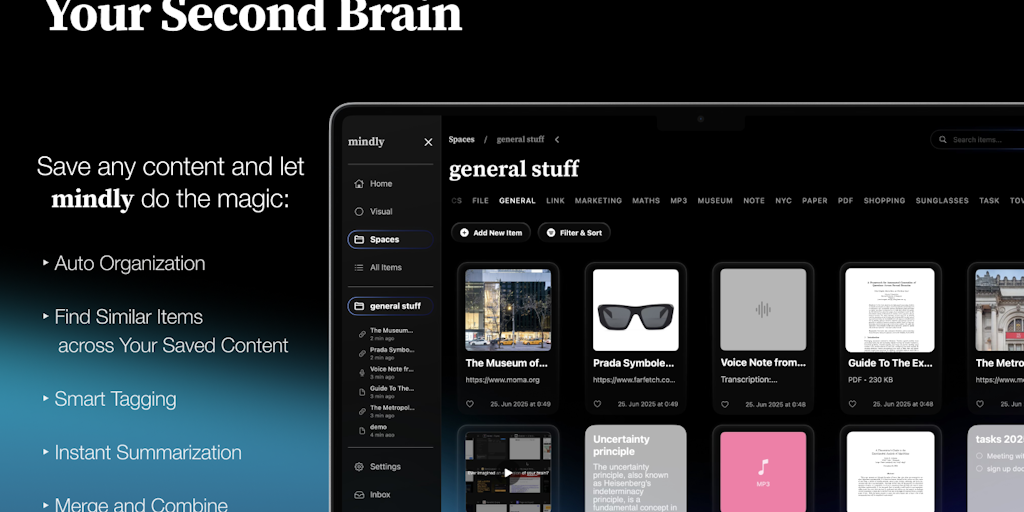The height and width of the screenshot is (512, 1024).
Task: Open The Metro... museum facade thumbnail
Action: [x=1000, y=310]
